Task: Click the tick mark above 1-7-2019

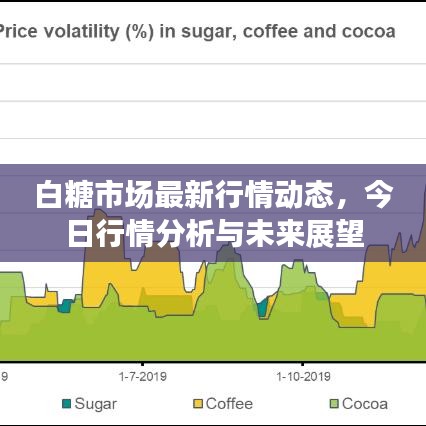Action: click(143, 364)
